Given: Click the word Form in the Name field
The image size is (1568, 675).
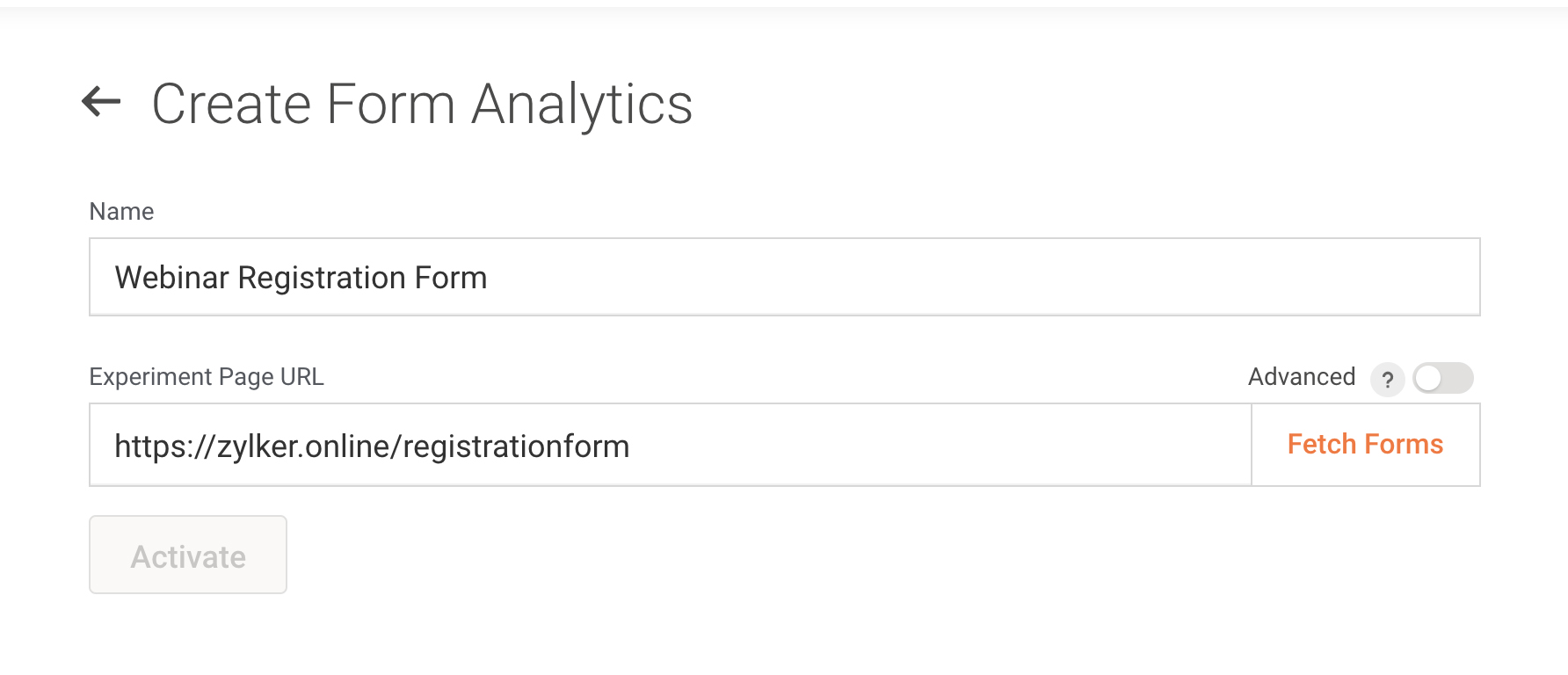Looking at the screenshot, I should pos(451,278).
